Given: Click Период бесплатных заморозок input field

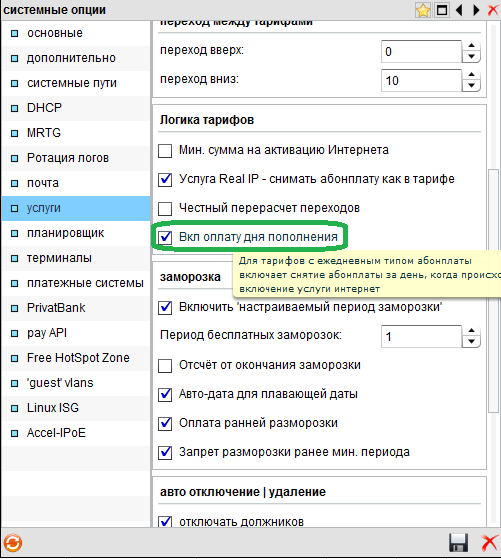Looking at the screenshot, I should 421,337.
